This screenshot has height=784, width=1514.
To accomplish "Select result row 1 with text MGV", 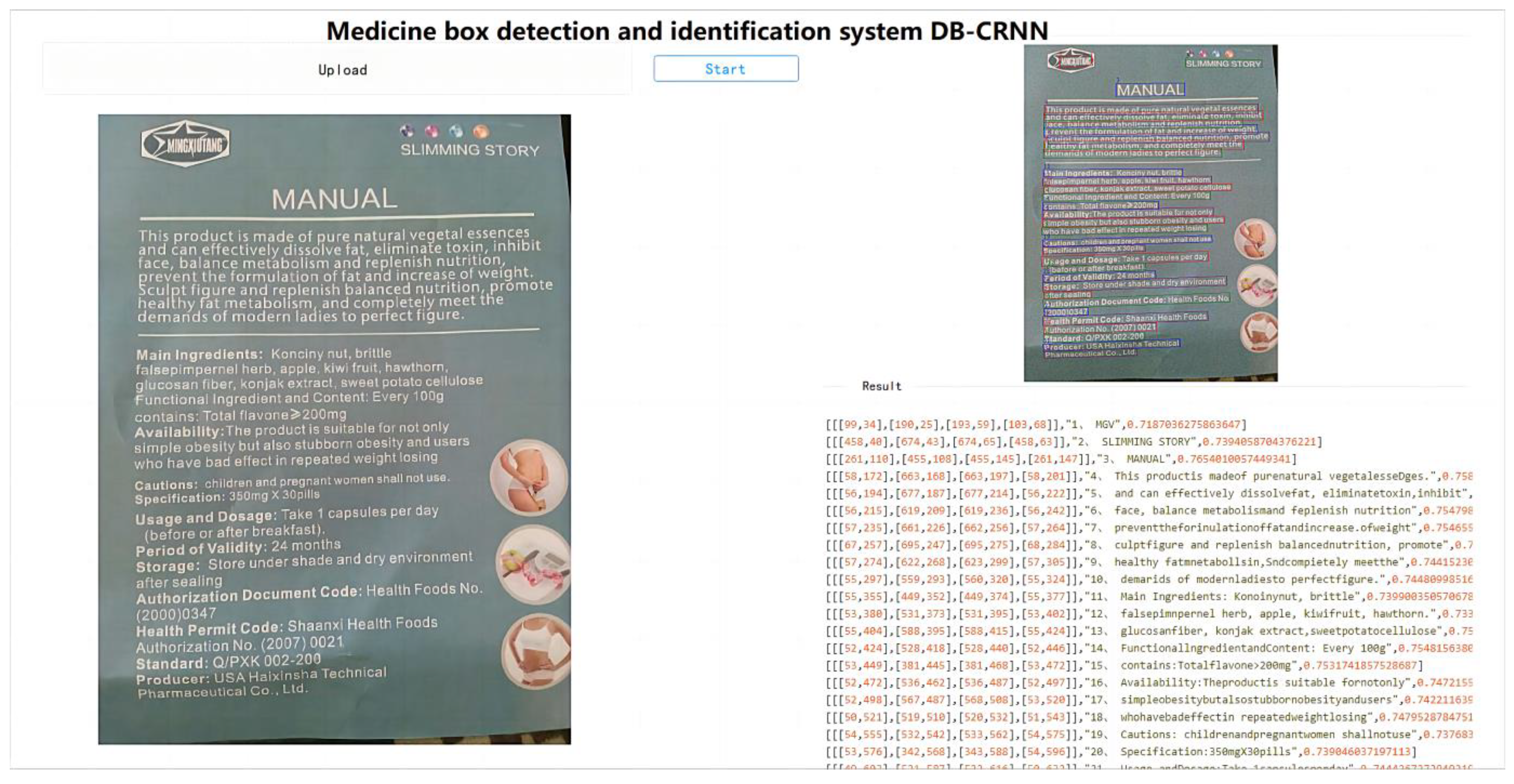I will pyautogui.click(x=1036, y=424).
